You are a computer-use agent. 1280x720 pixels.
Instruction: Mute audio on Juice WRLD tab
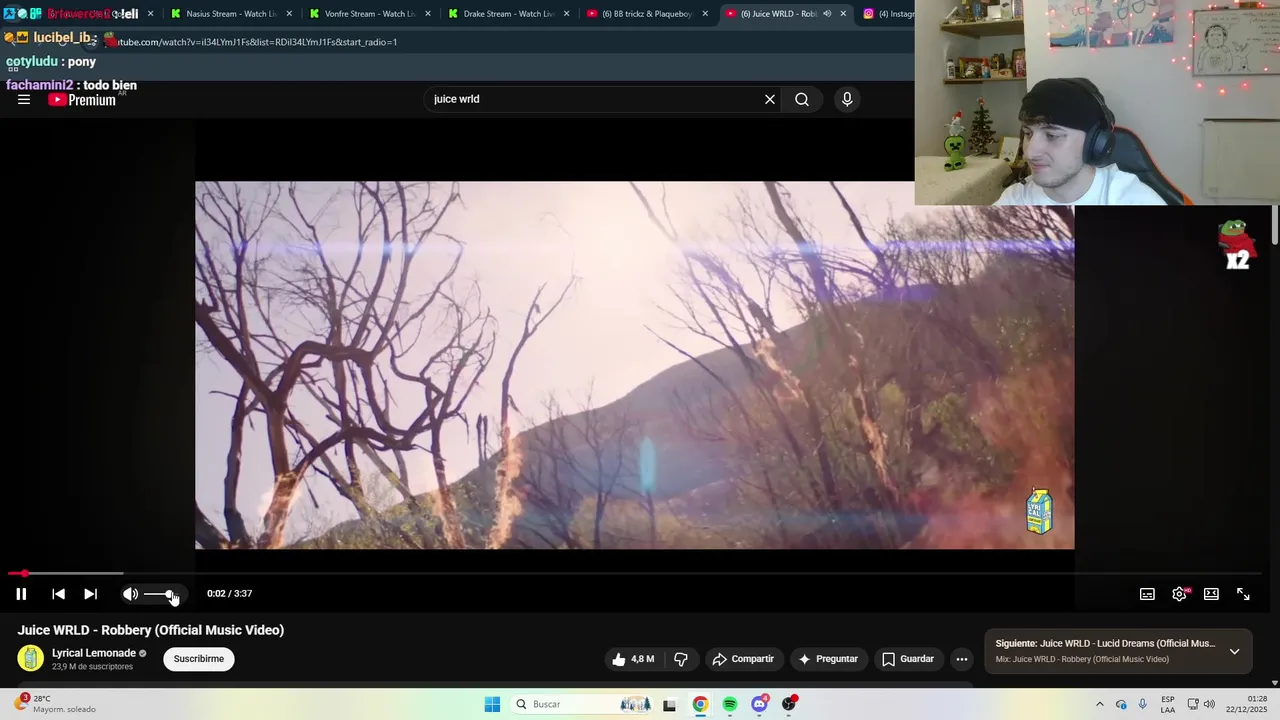pyautogui.click(x=827, y=14)
